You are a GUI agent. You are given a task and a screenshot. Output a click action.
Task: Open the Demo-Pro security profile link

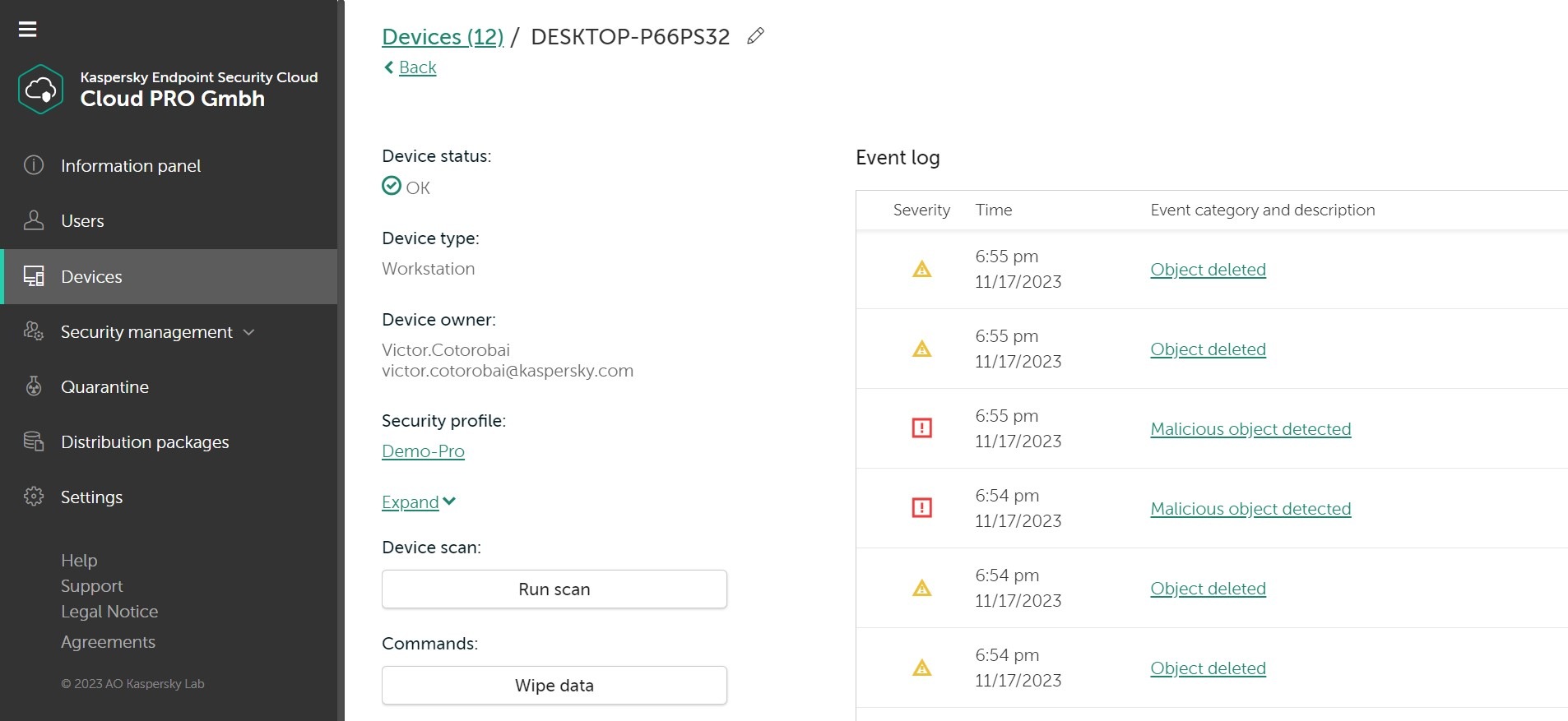click(423, 451)
